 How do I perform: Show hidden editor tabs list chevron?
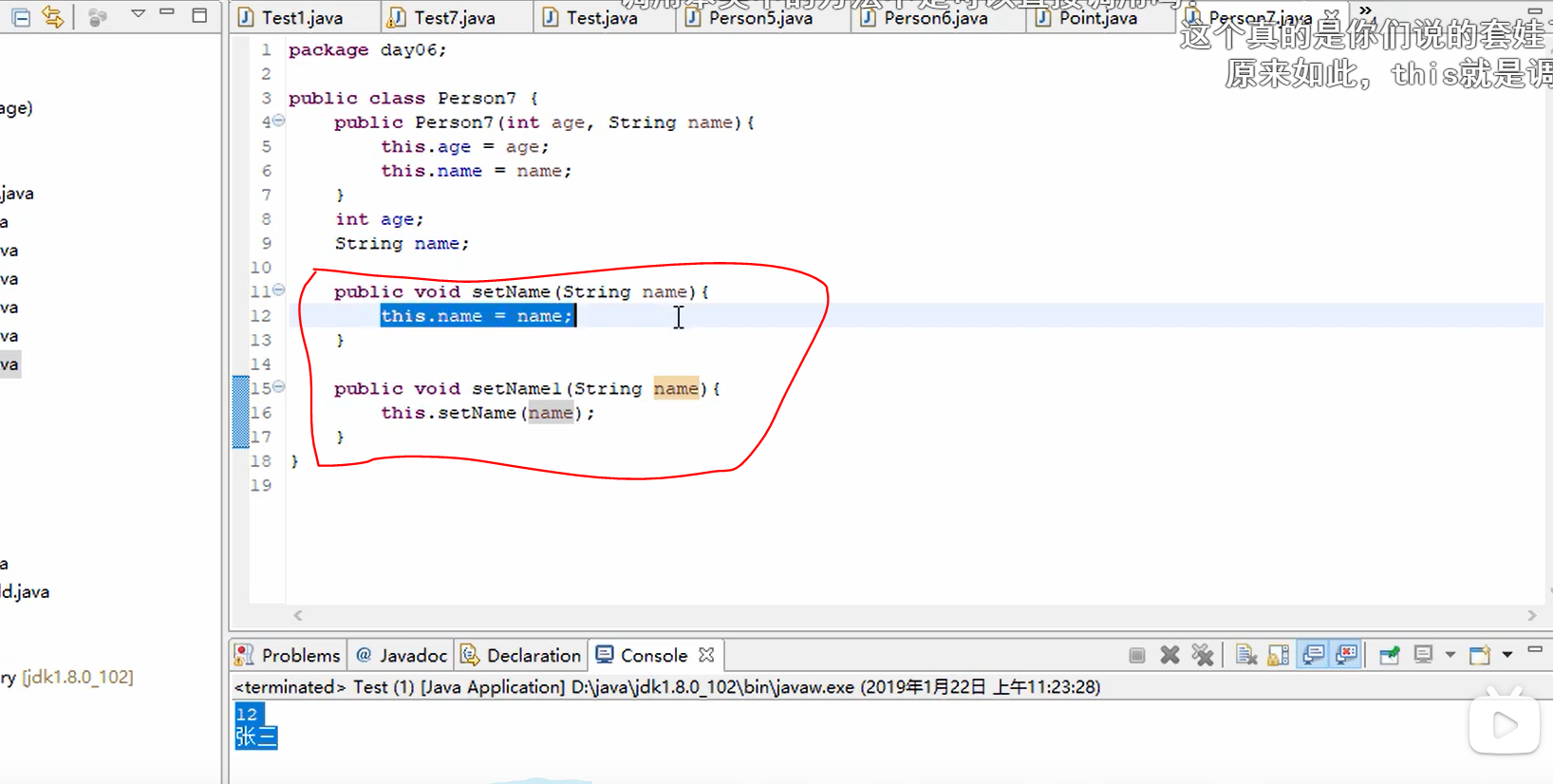[x=1365, y=10]
